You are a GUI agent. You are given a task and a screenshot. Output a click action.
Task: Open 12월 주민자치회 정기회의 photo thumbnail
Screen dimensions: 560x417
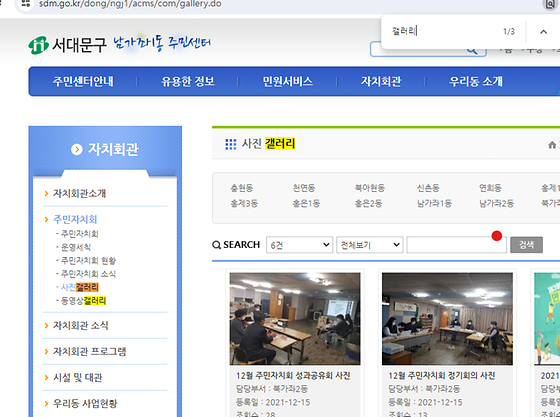coord(447,319)
